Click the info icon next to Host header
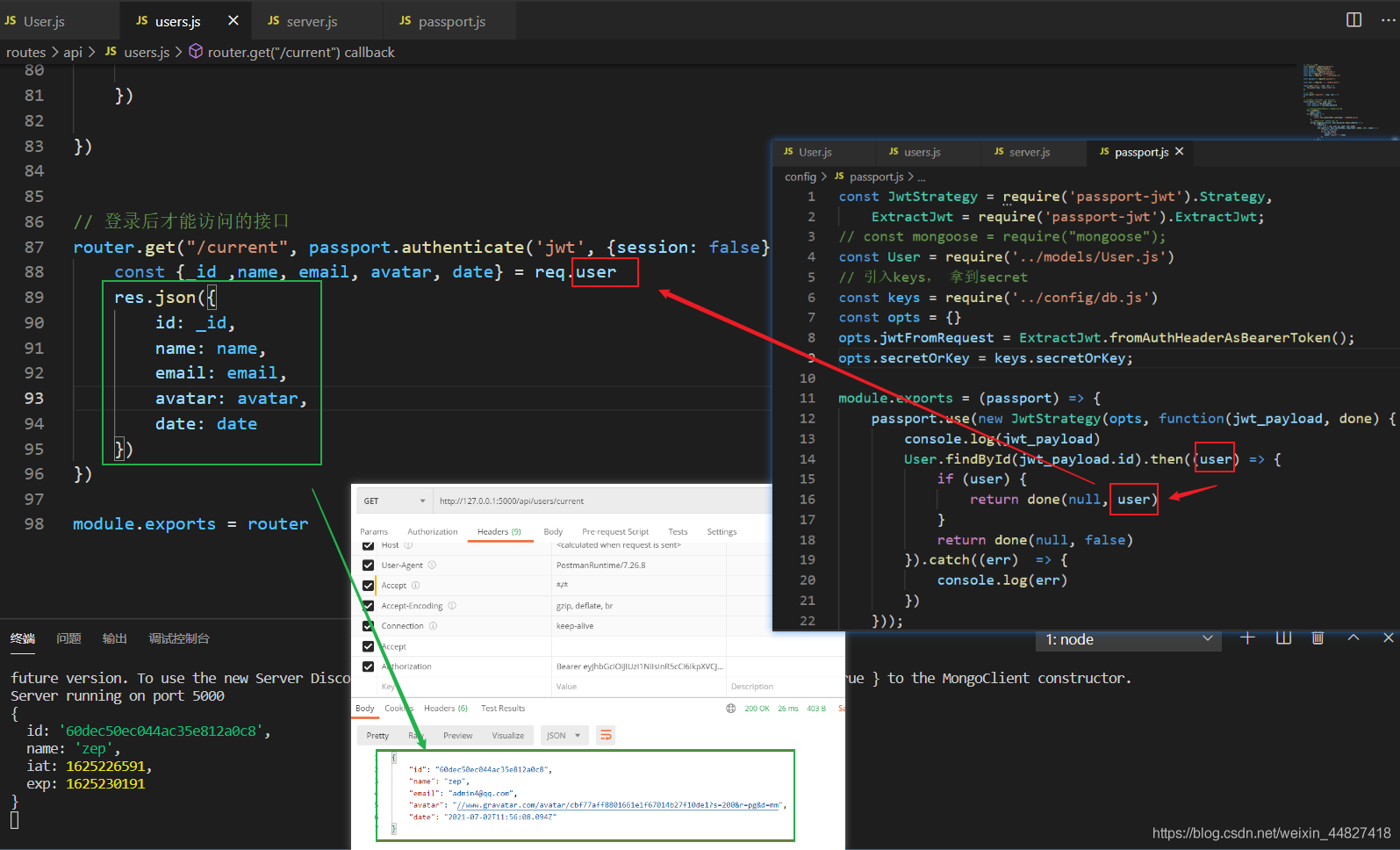This screenshot has width=1400, height=850. coord(408,545)
